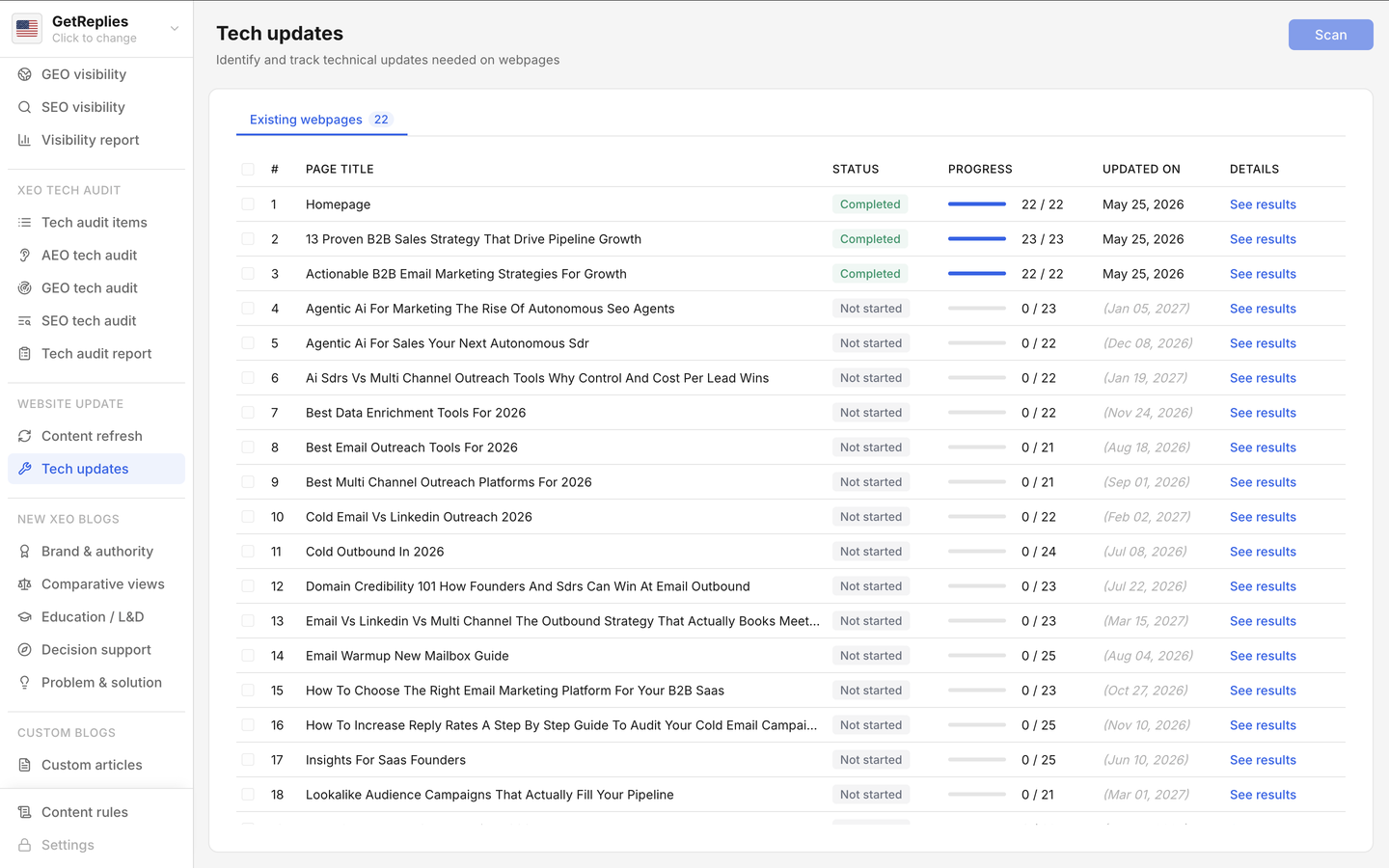Click the Decision support compass icon

pos(25,650)
